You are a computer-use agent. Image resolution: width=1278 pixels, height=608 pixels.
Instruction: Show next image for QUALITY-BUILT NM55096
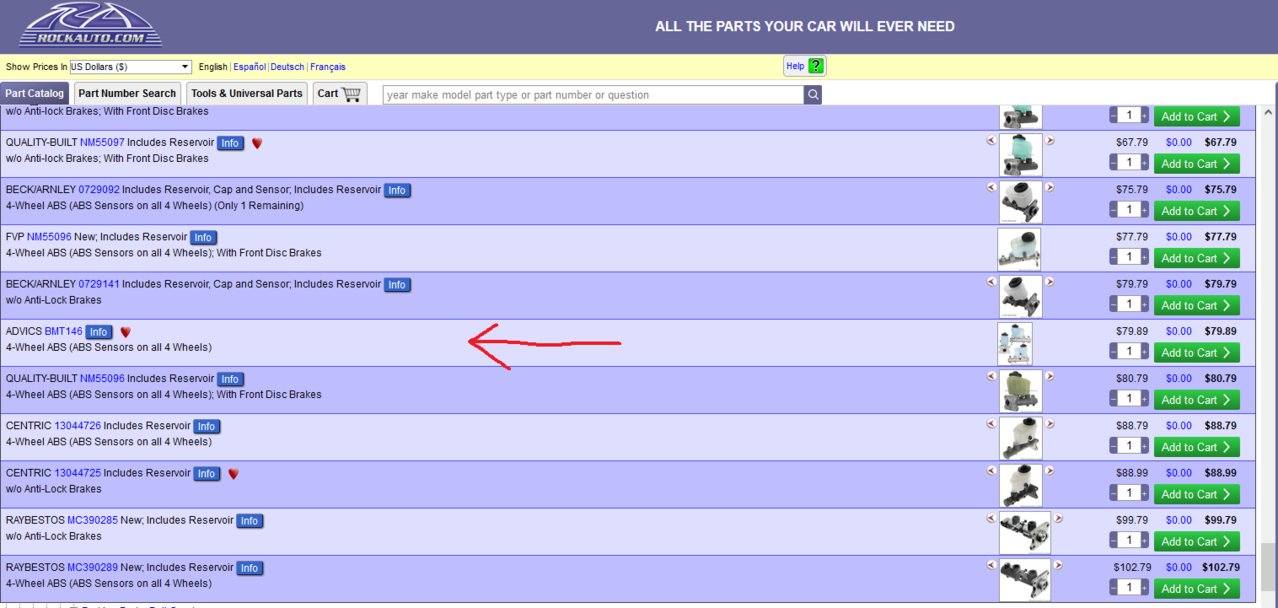point(1050,377)
